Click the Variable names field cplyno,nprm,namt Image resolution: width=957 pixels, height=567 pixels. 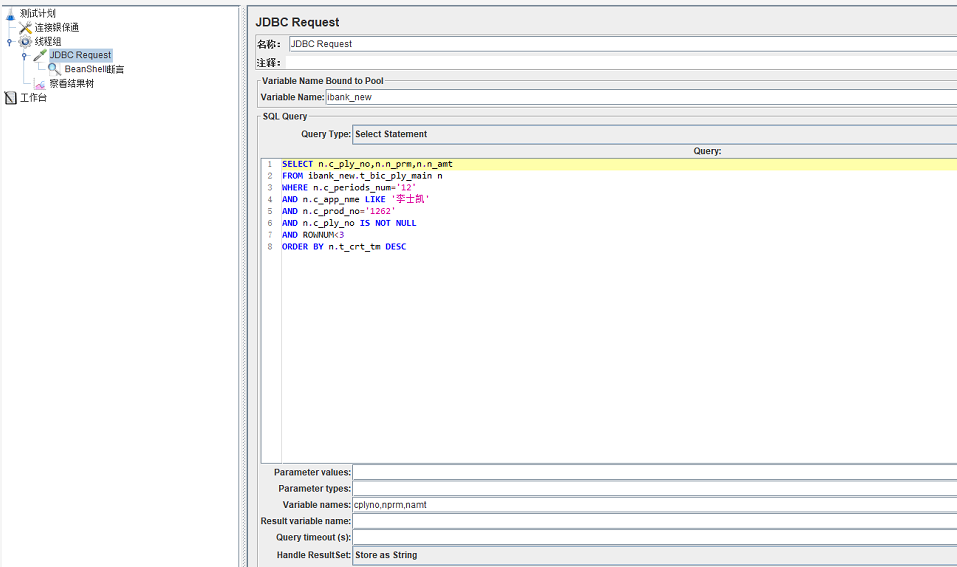coord(654,505)
